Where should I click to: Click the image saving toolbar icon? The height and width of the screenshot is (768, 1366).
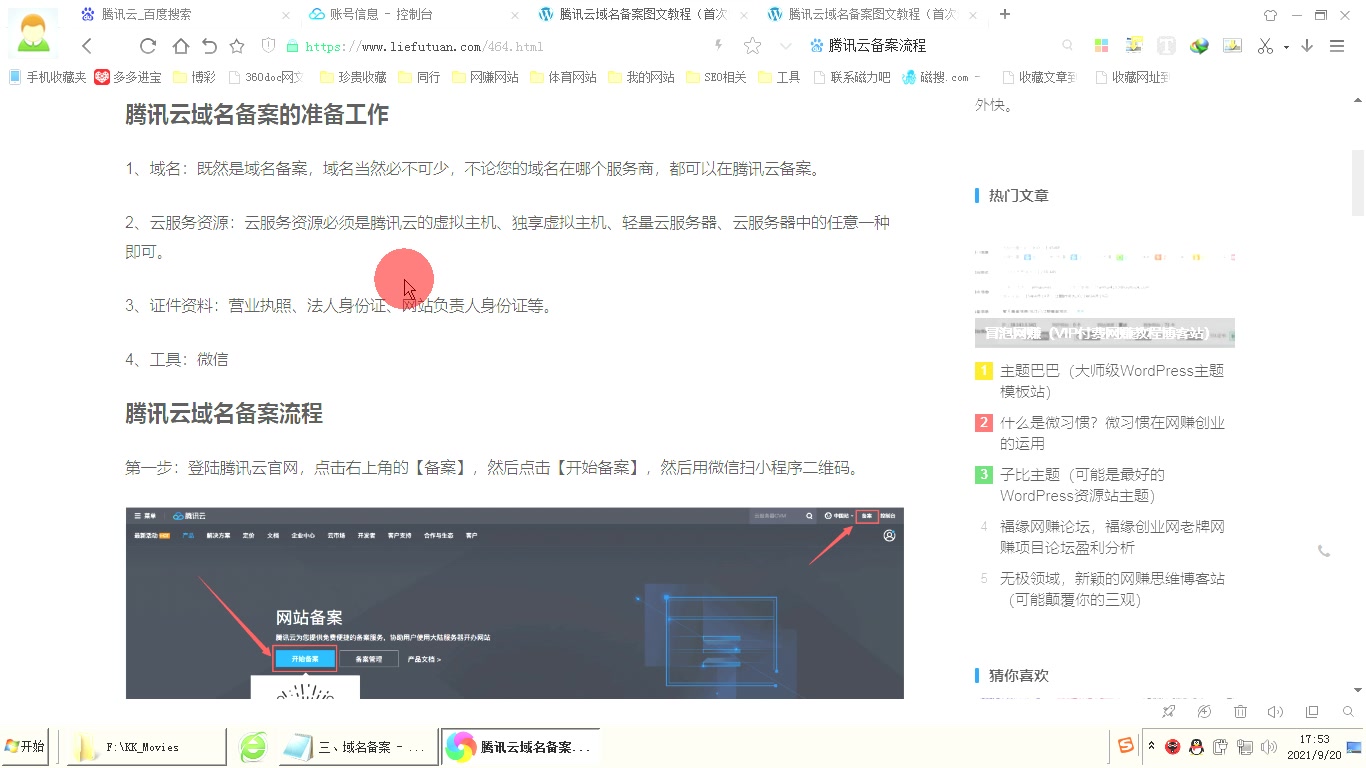[1232, 45]
